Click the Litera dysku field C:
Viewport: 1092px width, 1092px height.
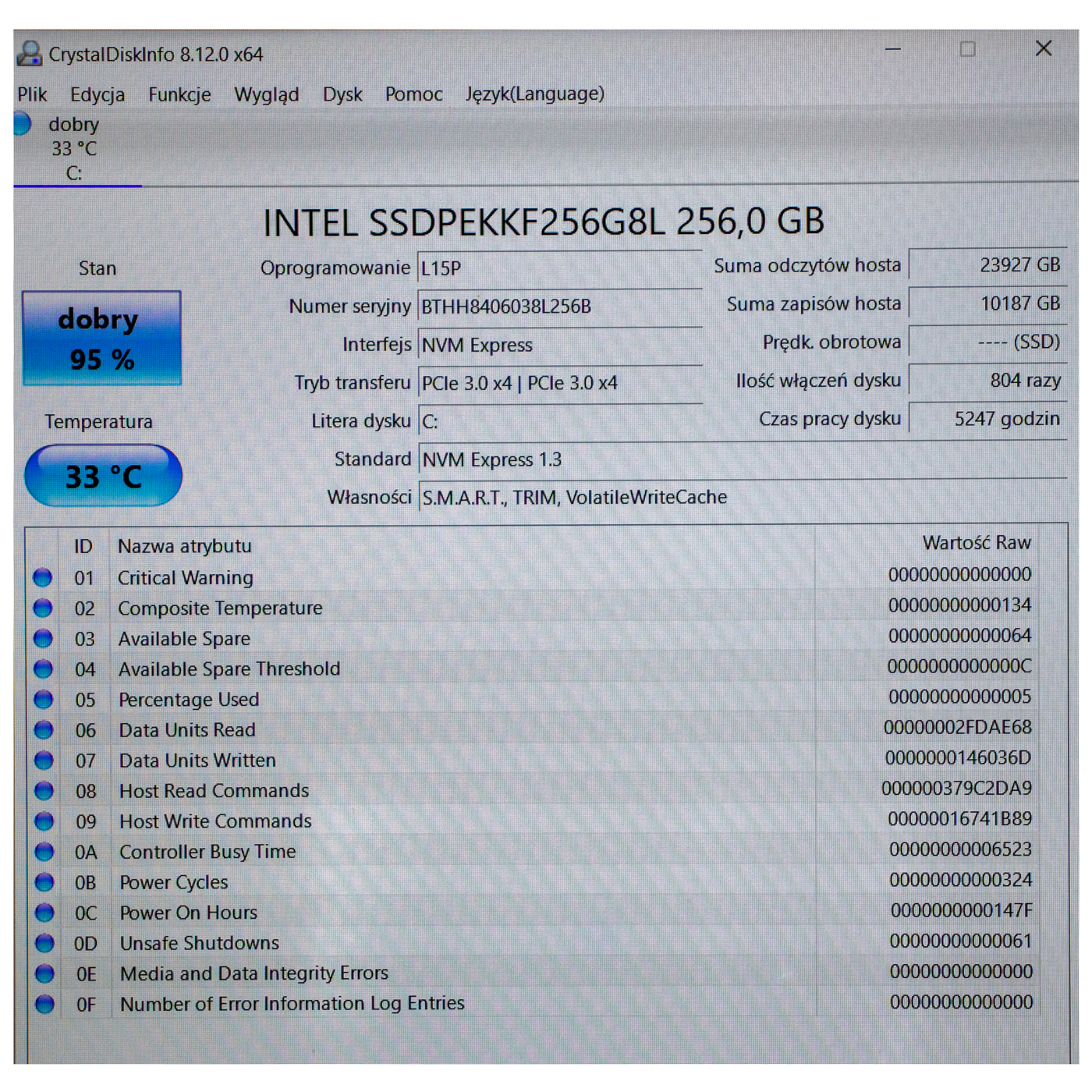click(x=559, y=421)
